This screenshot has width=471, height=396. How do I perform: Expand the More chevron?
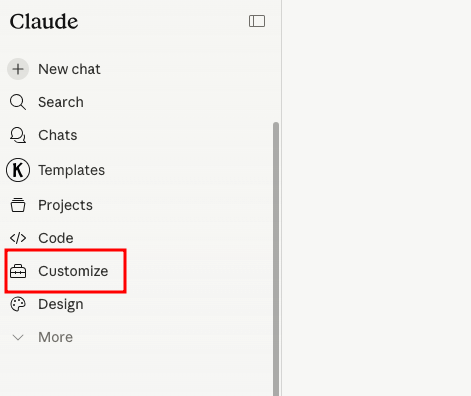coord(18,337)
